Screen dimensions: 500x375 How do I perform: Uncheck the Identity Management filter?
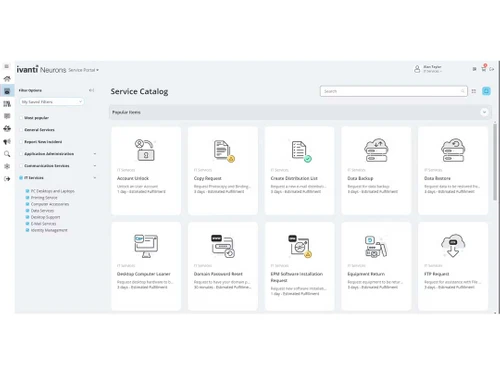click(28, 230)
